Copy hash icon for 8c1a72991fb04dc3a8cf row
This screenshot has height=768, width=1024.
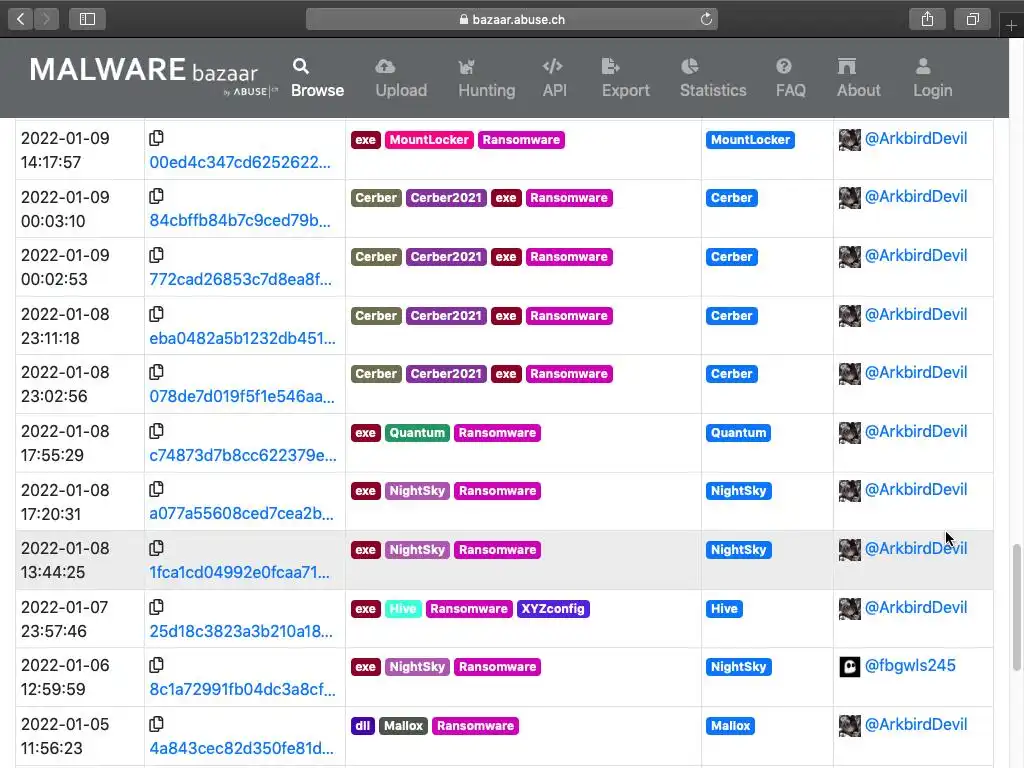point(156,665)
